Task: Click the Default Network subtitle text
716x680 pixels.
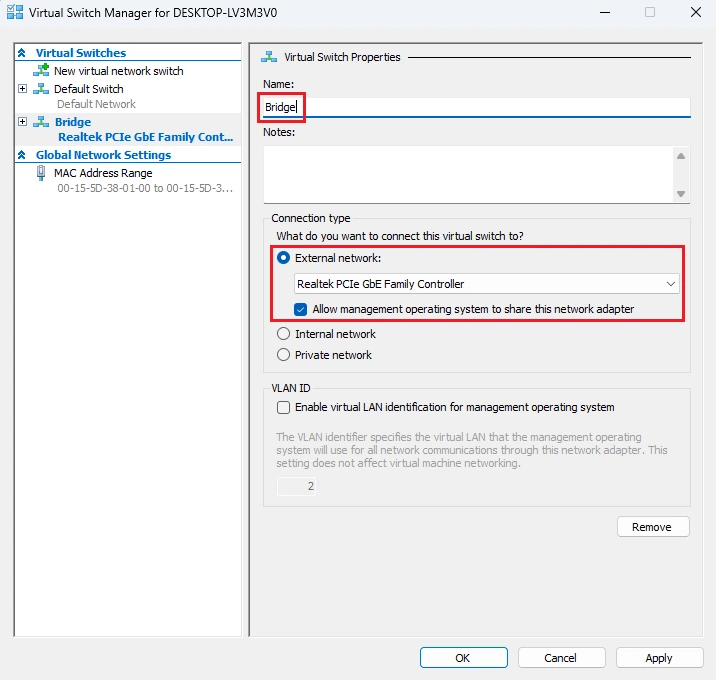Action: click(96, 104)
